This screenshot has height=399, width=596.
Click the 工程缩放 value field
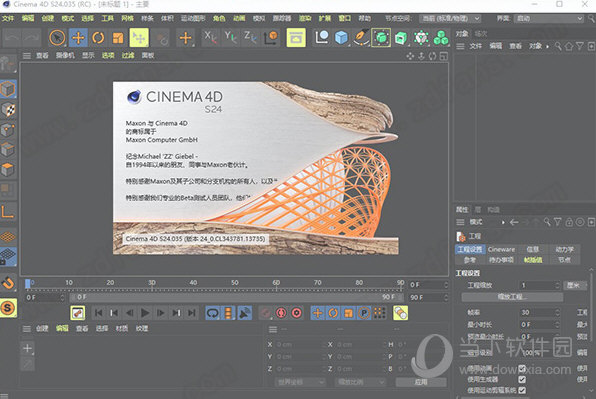coord(539,285)
